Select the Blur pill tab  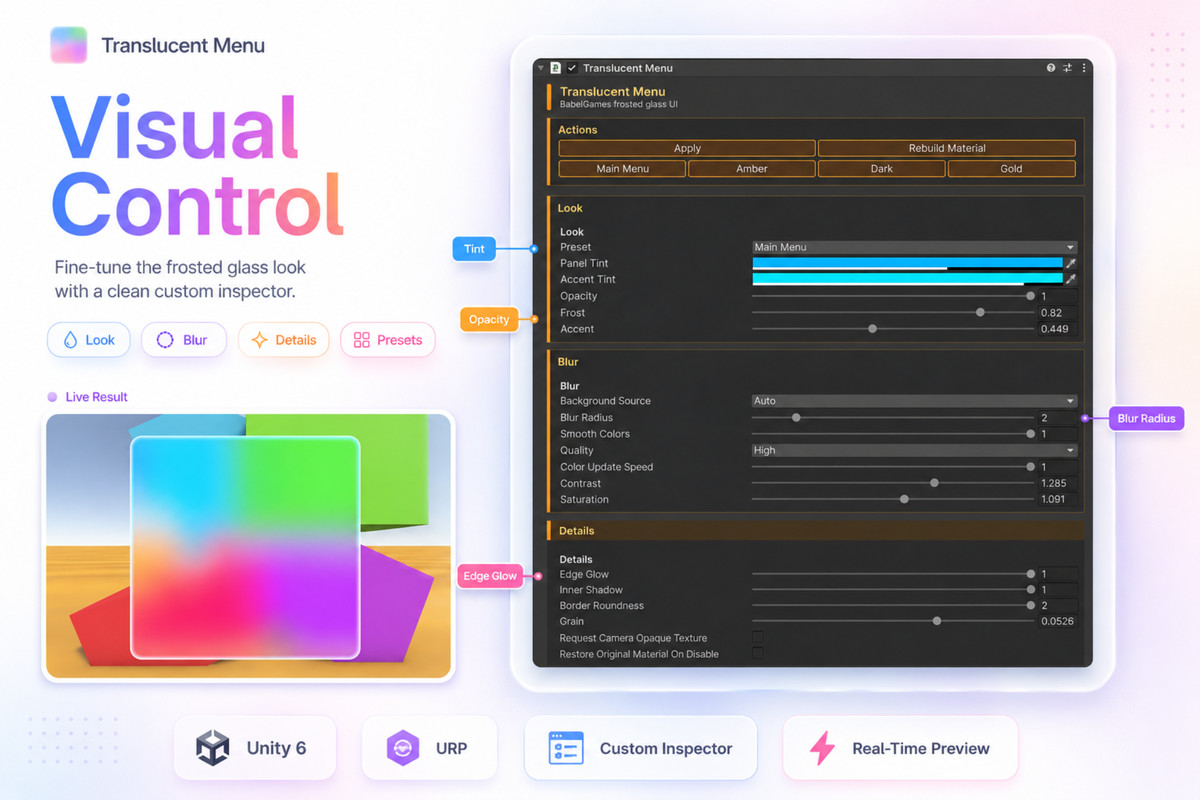pyautogui.click(x=183, y=340)
